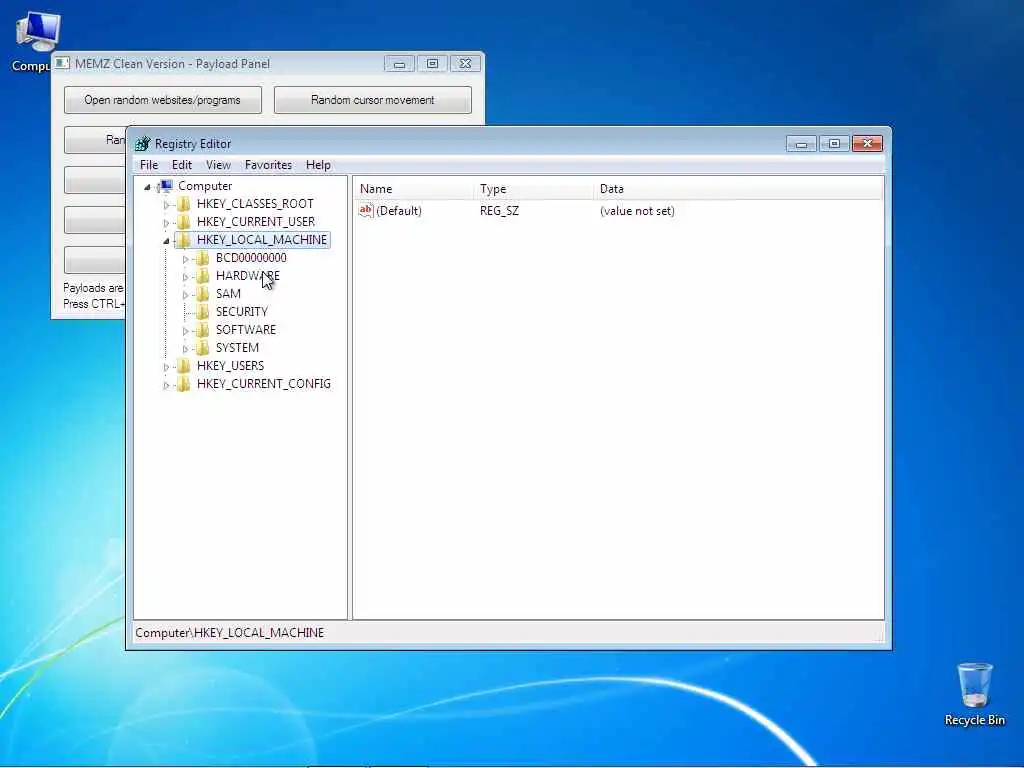Click the Data column header

pyautogui.click(x=739, y=189)
